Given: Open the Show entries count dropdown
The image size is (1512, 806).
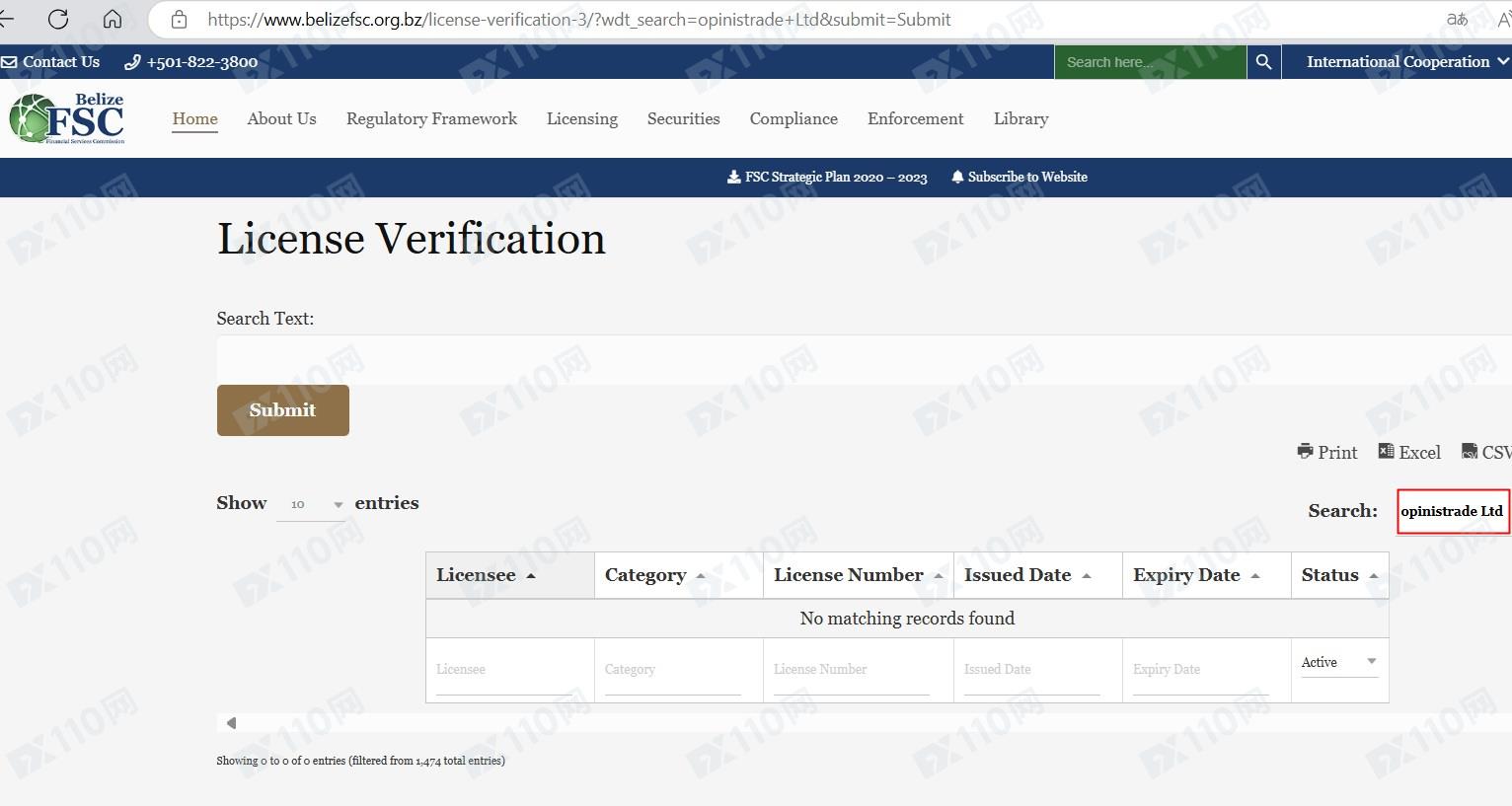Looking at the screenshot, I should click(x=310, y=504).
